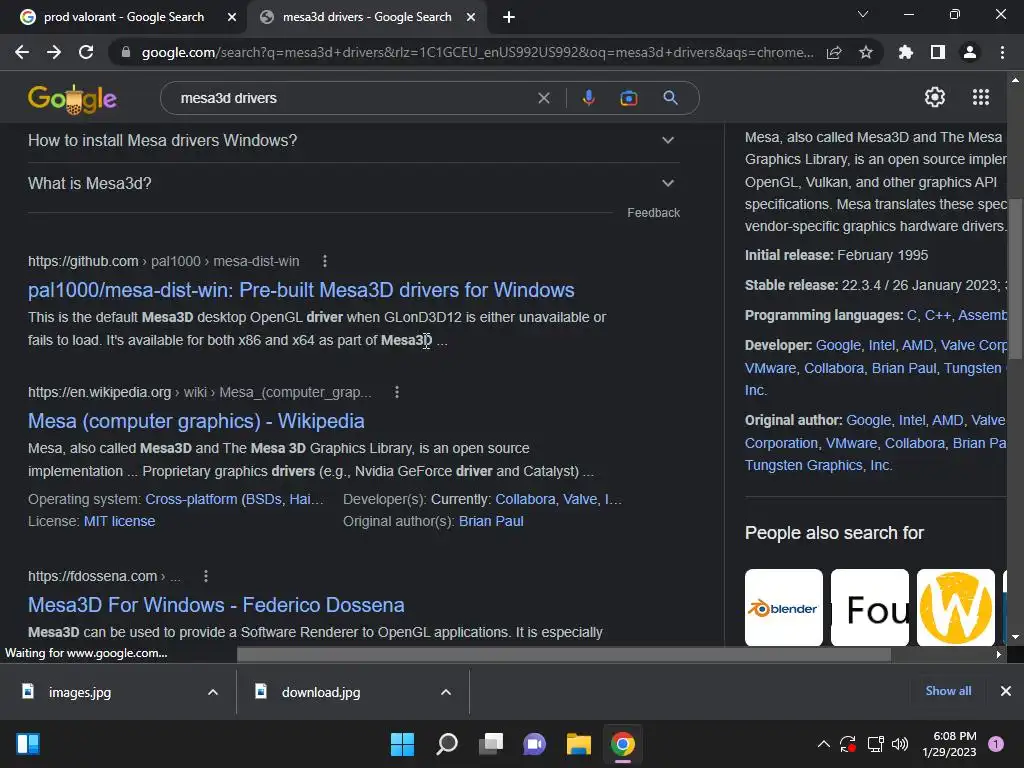
Task: Open Windows taskbar search
Action: coord(447,744)
